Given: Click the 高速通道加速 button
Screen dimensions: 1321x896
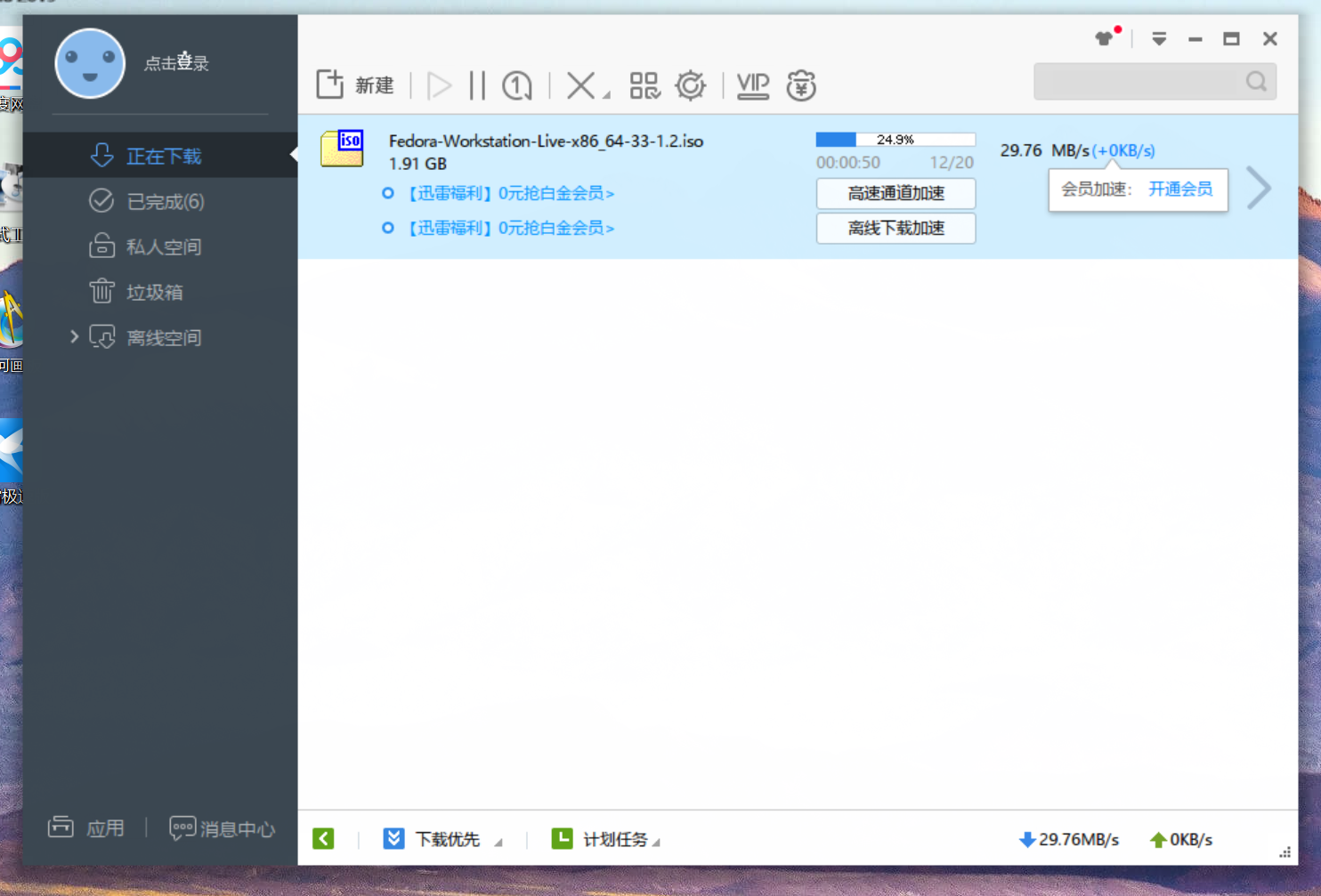Looking at the screenshot, I should [896, 193].
